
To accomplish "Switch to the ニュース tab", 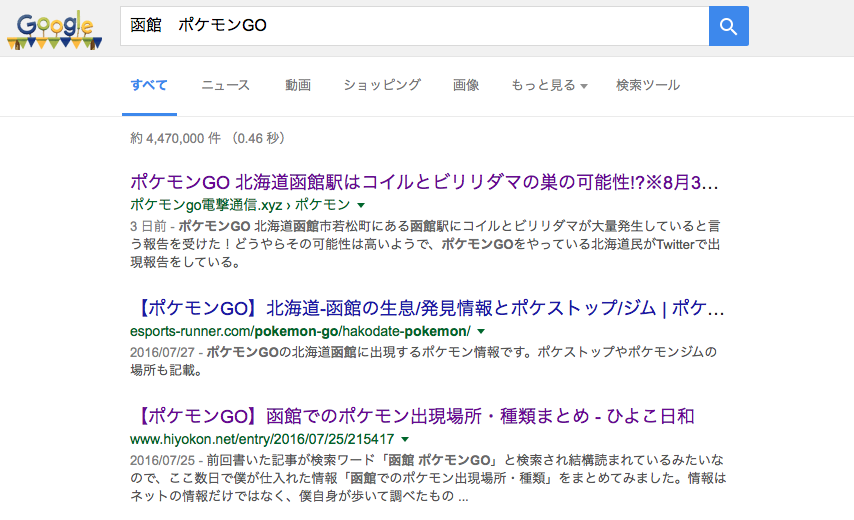I will click(x=225, y=85).
